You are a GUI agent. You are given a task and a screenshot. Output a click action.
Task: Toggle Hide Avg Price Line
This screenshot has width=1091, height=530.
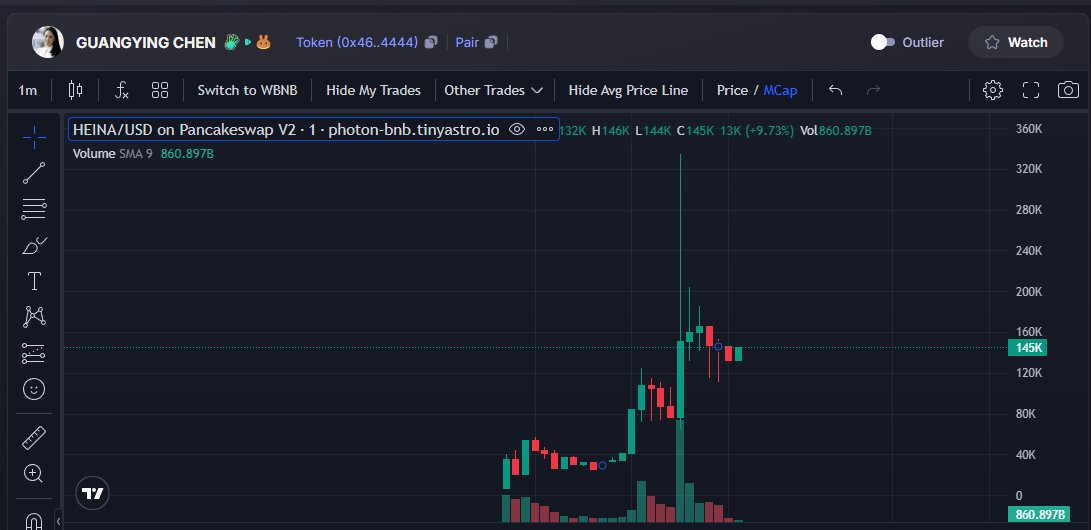[628, 90]
